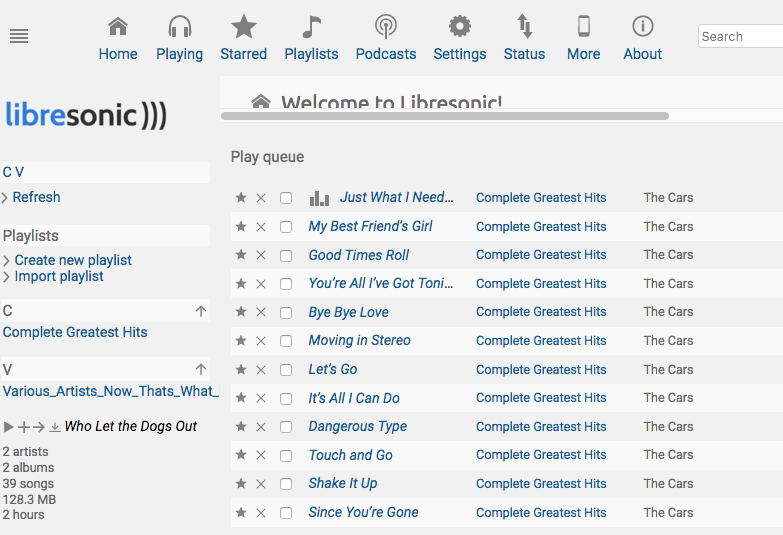Switch to the Playlists page
Screen dimensions: 783x535
coord(311,38)
